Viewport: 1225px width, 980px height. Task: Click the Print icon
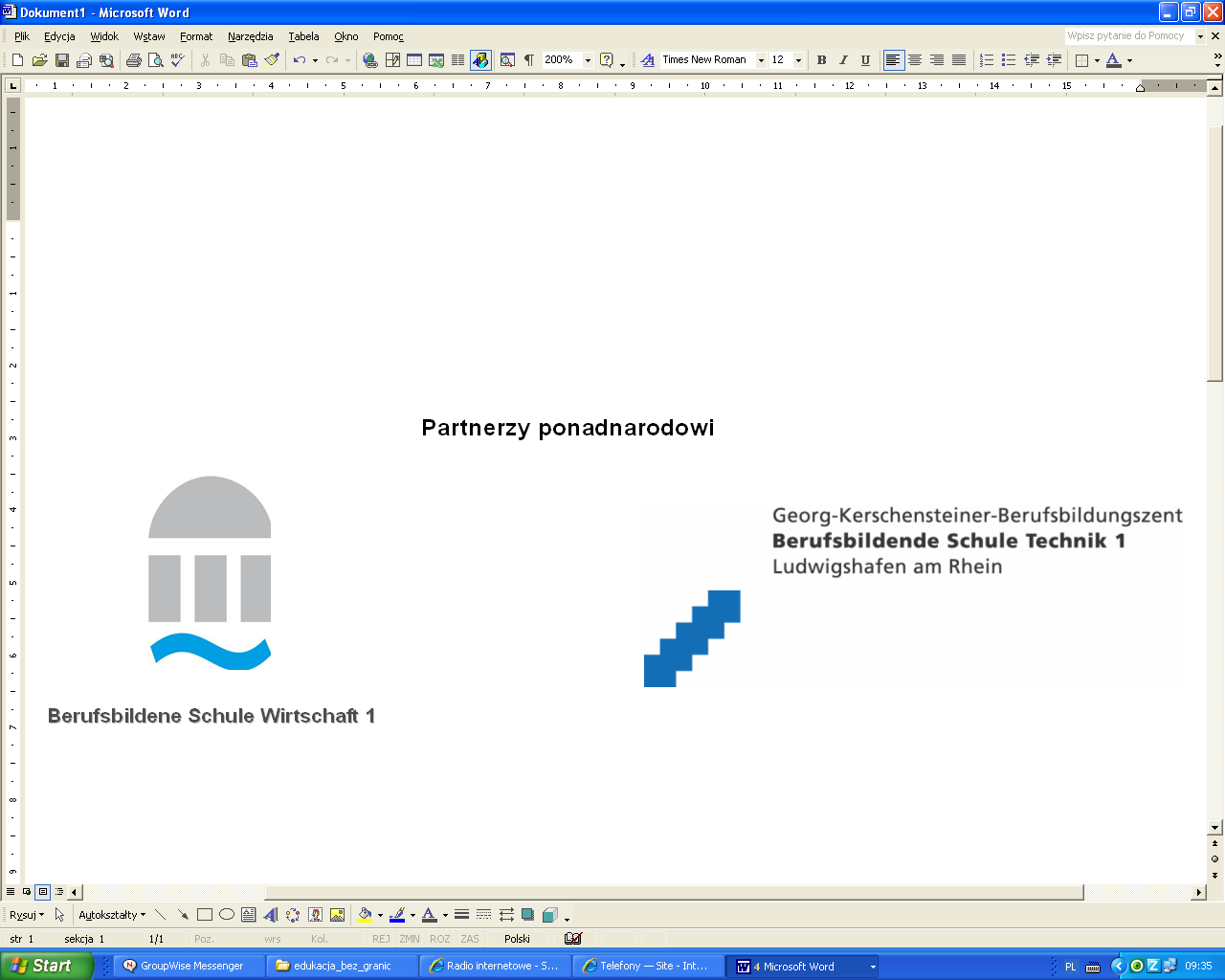pos(133,60)
